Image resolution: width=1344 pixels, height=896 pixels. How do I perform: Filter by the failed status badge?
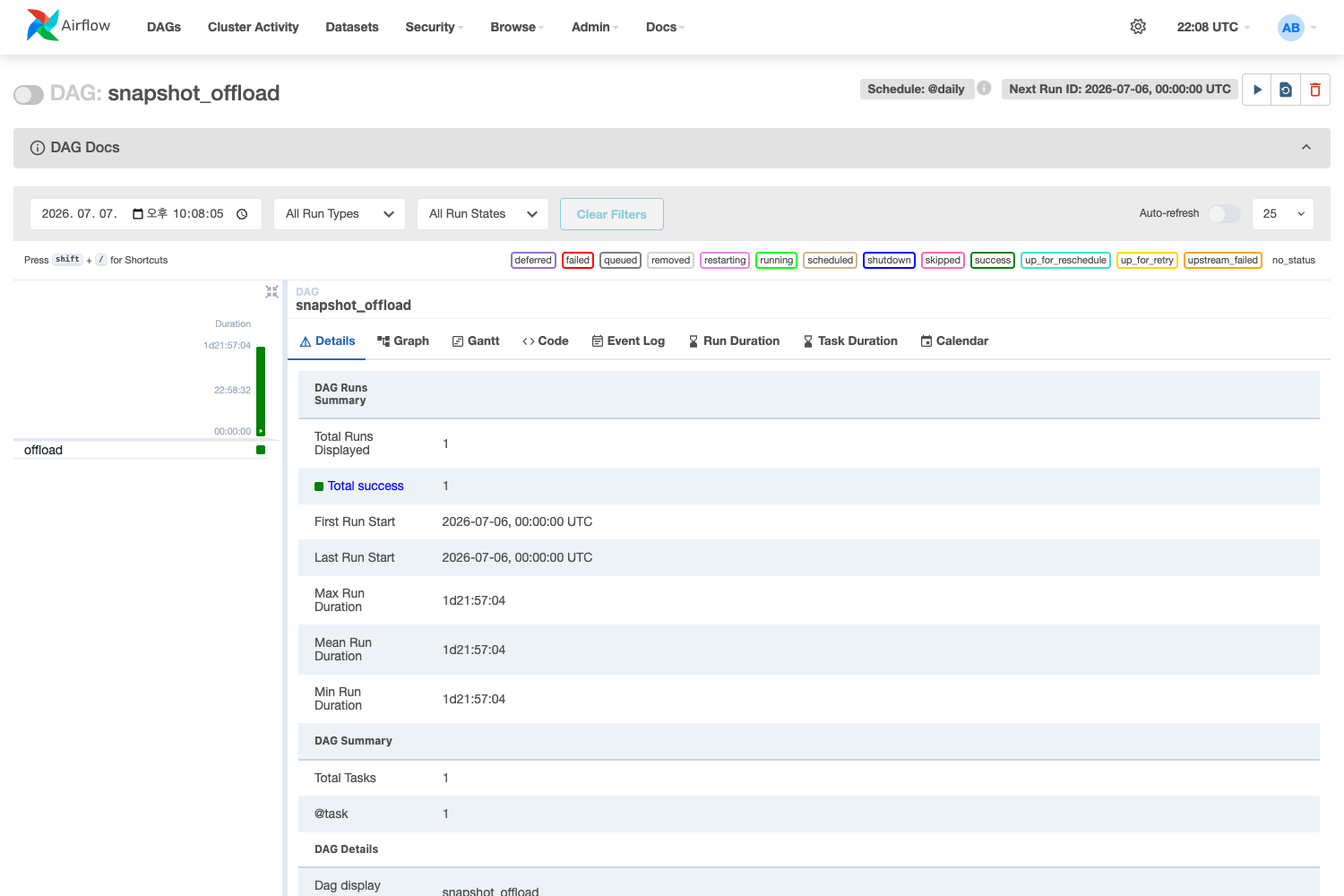(x=578, y=260)
